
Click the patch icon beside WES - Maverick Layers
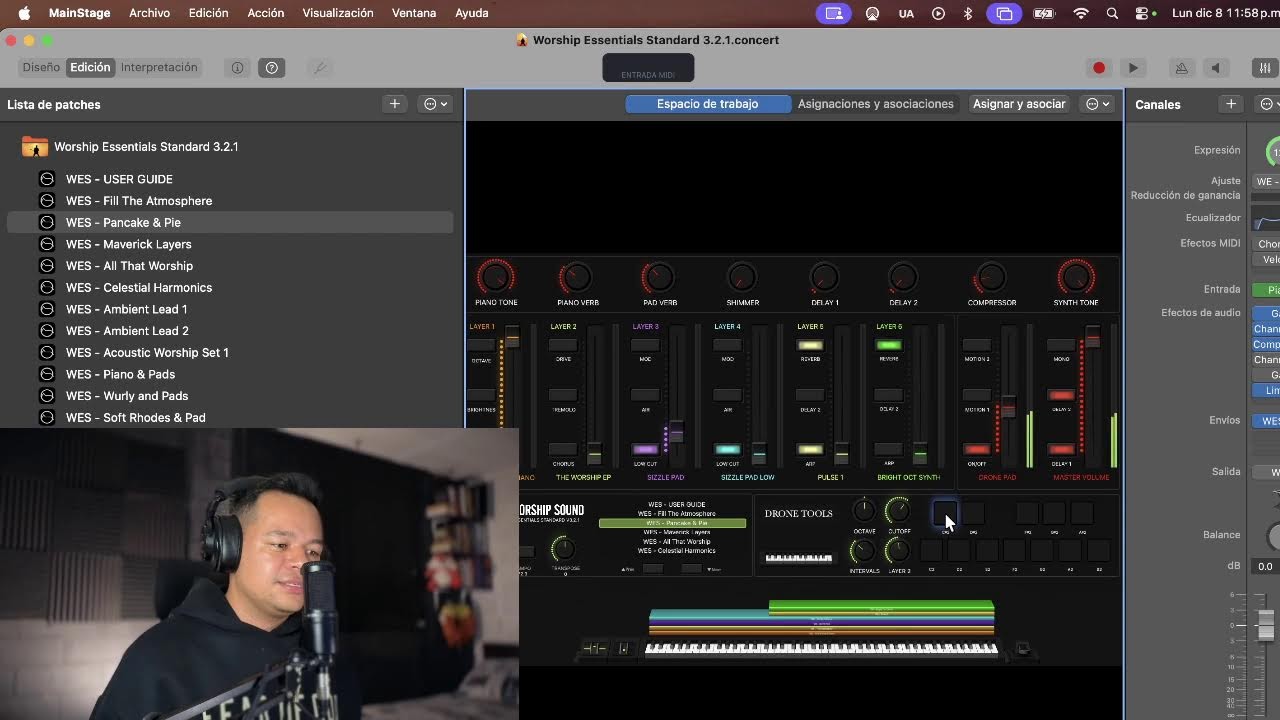[x=46, y=244]
